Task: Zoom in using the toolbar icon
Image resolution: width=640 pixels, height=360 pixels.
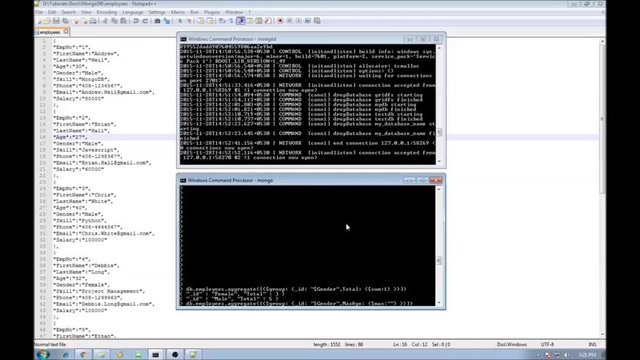Action: pyautogui.click(x=180, y=21)
